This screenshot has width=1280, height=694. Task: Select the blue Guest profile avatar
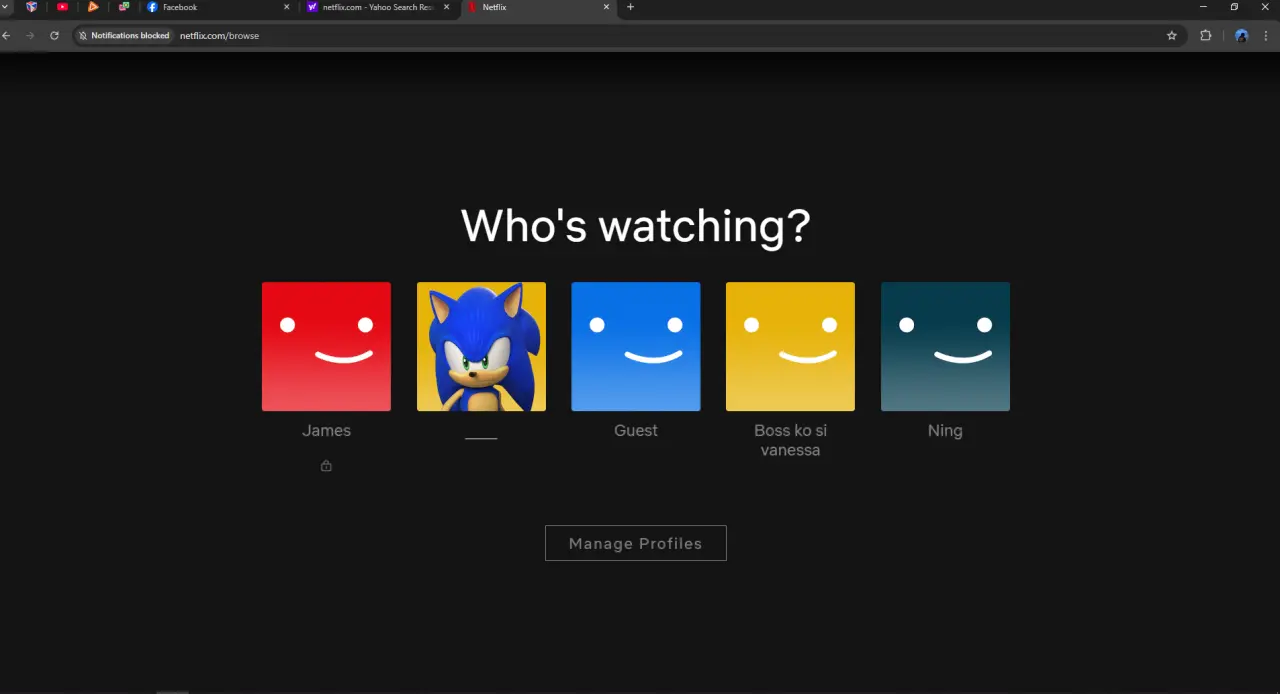tap(636, 346)
